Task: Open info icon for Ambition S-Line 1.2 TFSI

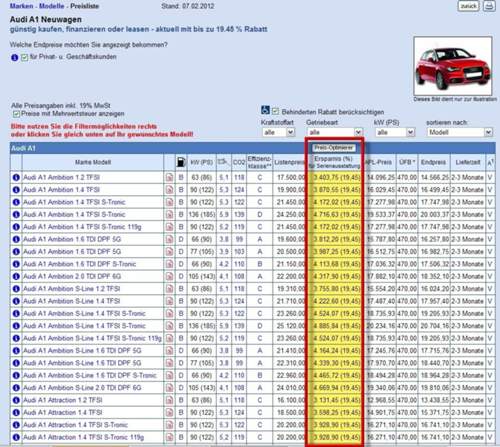Action: 16,289
